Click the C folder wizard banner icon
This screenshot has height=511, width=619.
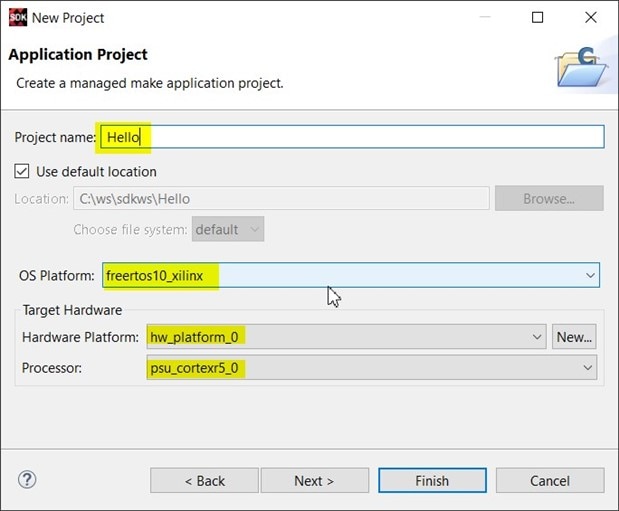(x=580, y=66)
